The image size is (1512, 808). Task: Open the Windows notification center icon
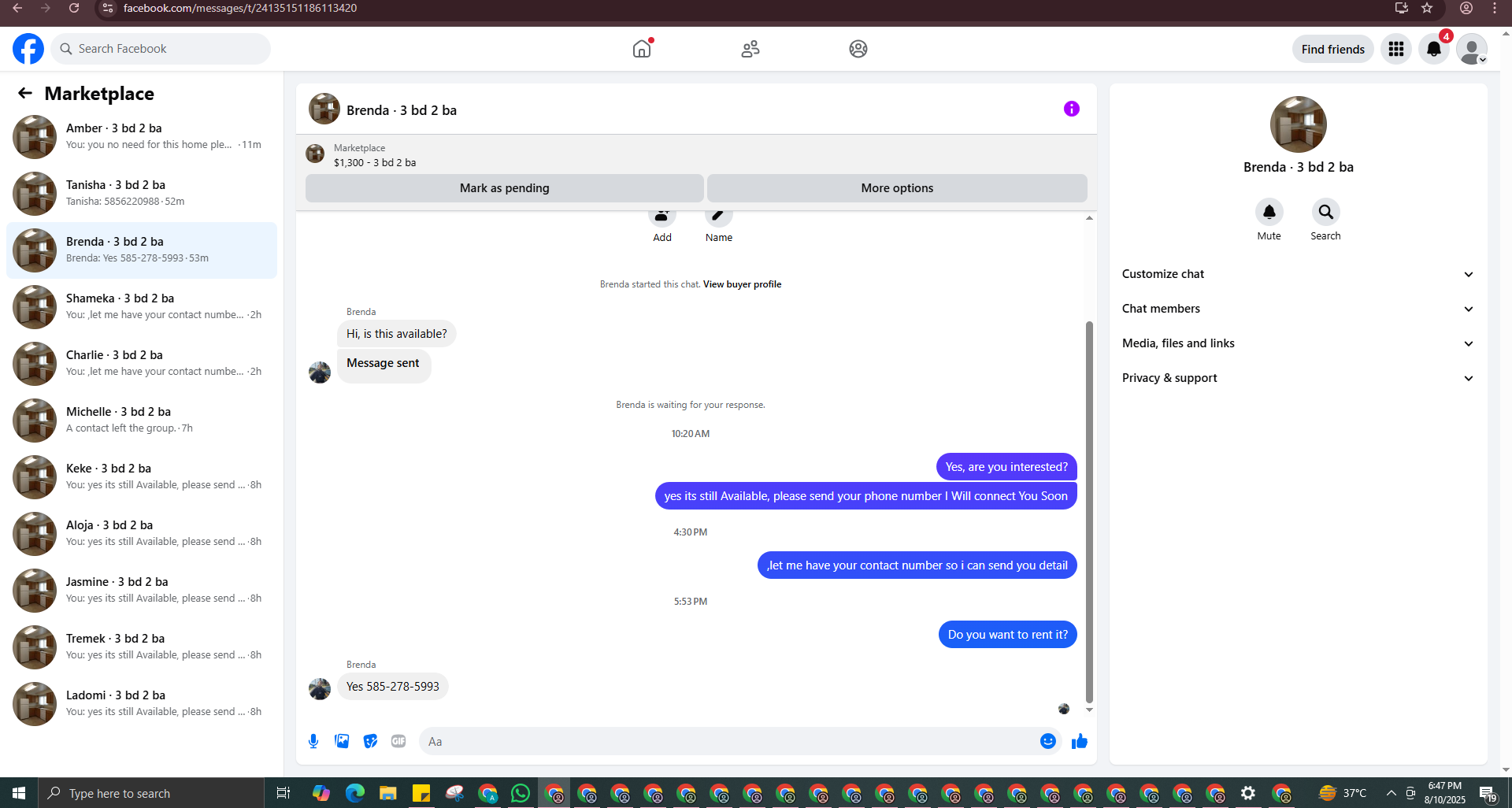tap(1487, 793)
